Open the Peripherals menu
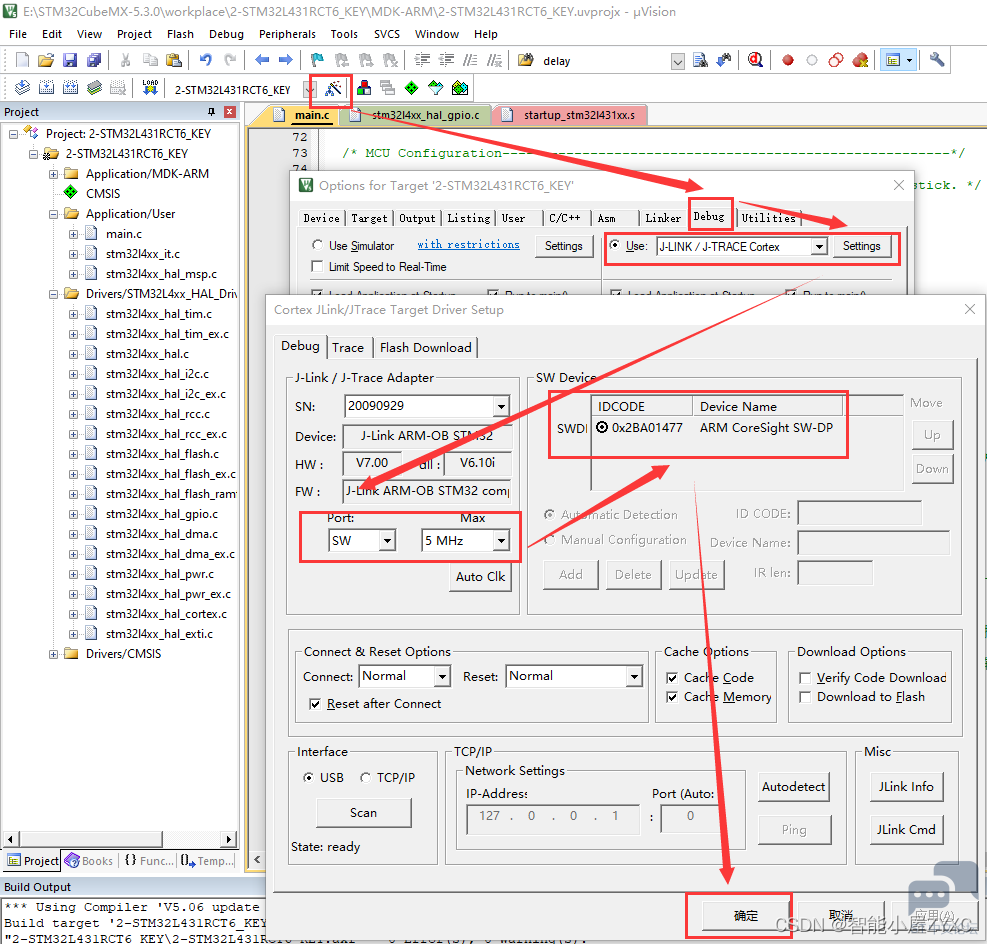The width and height of the screenshot is (987, 944). pyautogui.click(x=287, y=34)
